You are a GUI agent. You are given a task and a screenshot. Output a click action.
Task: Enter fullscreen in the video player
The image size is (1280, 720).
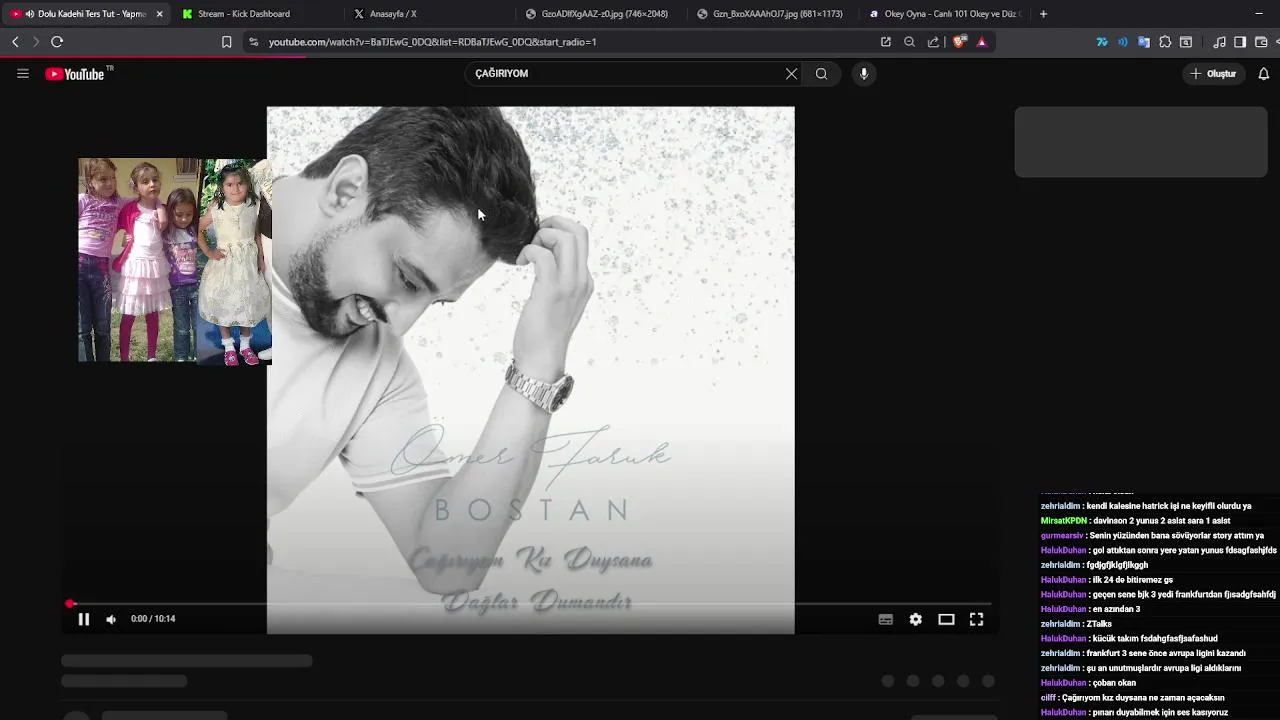click(x=976, y=619)
